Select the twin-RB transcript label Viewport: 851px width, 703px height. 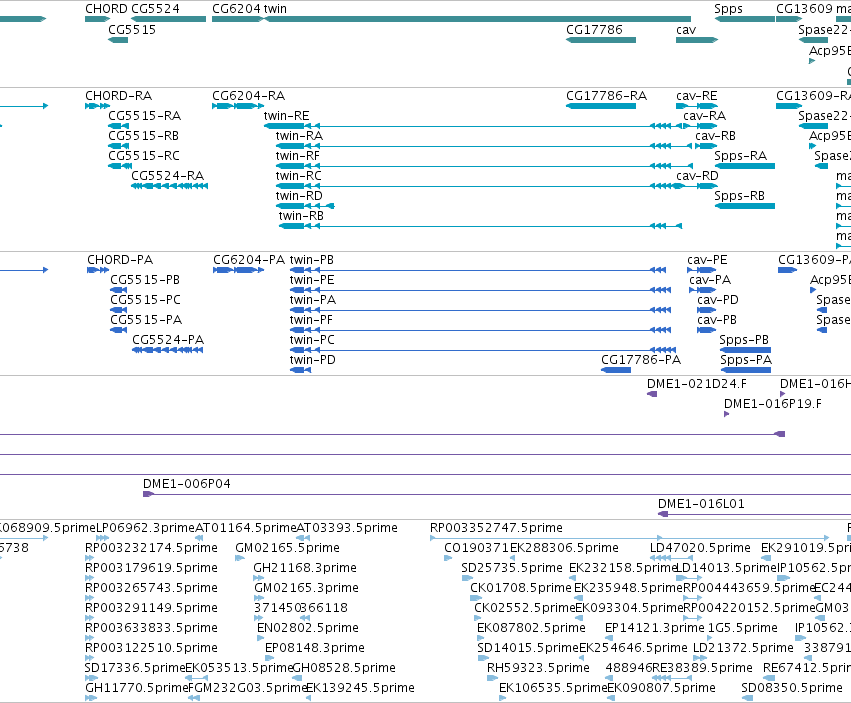(301, 216)
